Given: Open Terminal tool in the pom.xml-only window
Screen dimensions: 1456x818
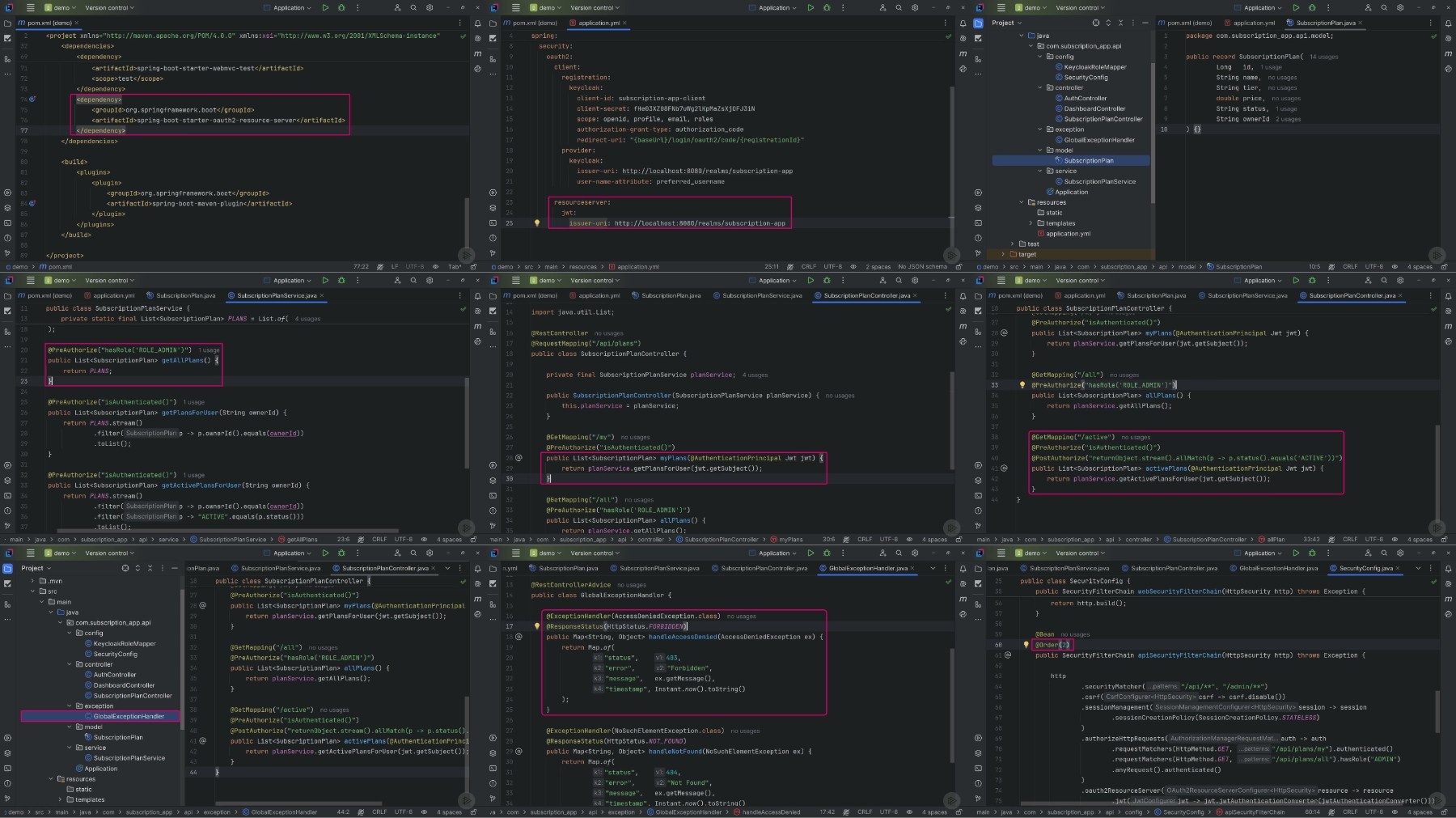Looking at the screenshot, I should point(7,223).
